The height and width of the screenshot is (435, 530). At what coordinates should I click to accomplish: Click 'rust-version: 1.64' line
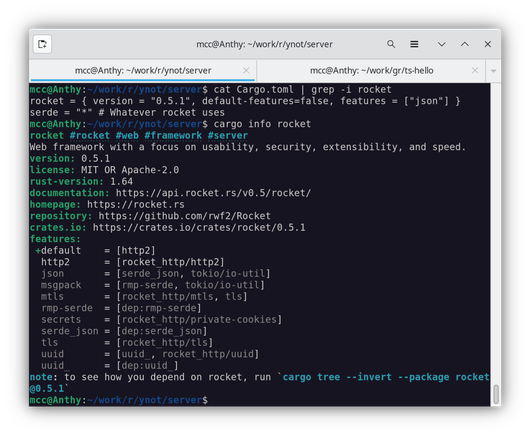81,182
